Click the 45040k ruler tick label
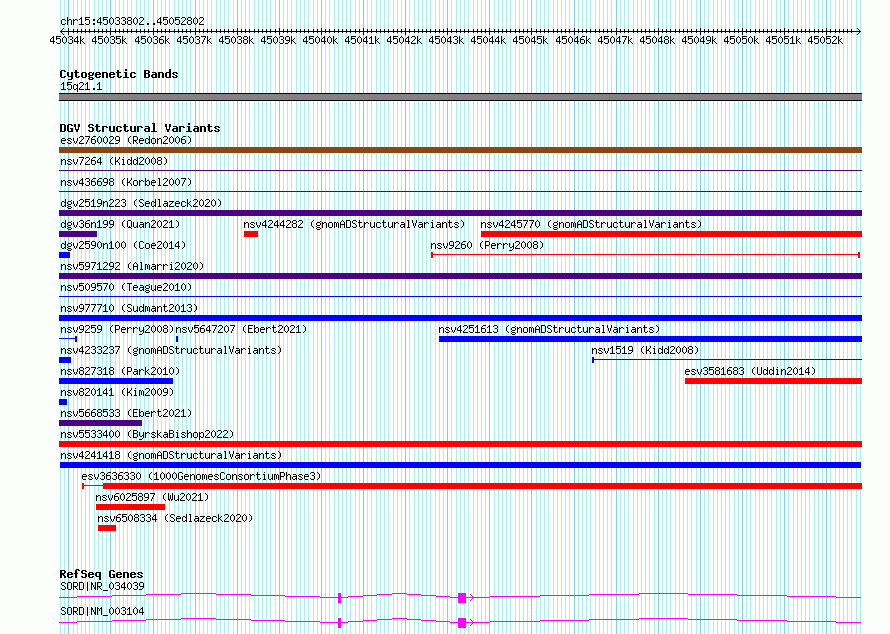The image size is (890, 634). (320, 40)
